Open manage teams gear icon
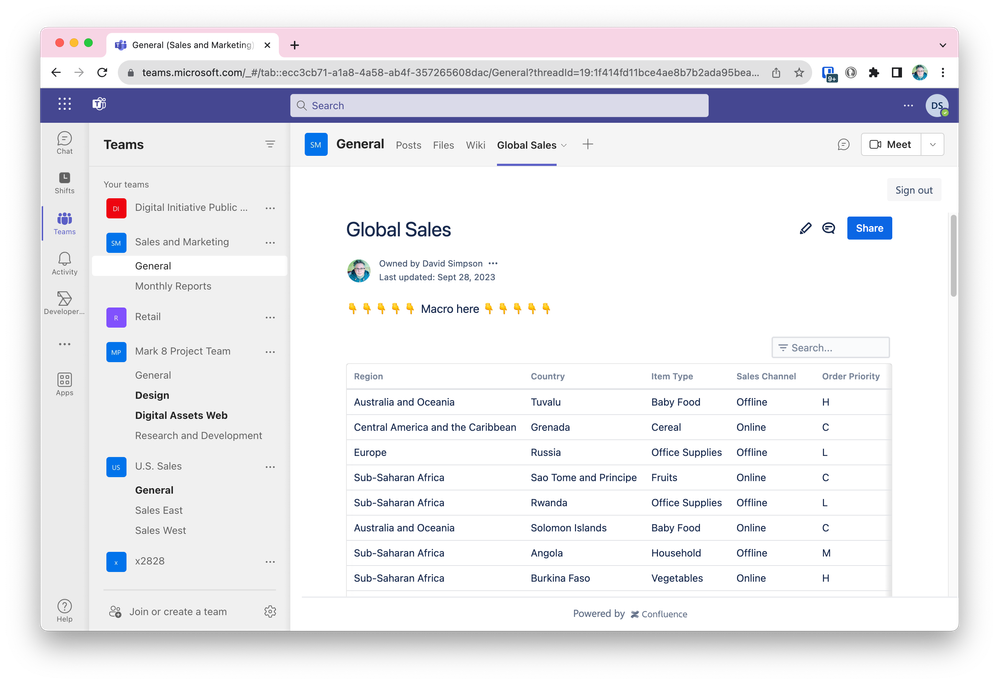 pyautogui.click(x=270, y=611)
